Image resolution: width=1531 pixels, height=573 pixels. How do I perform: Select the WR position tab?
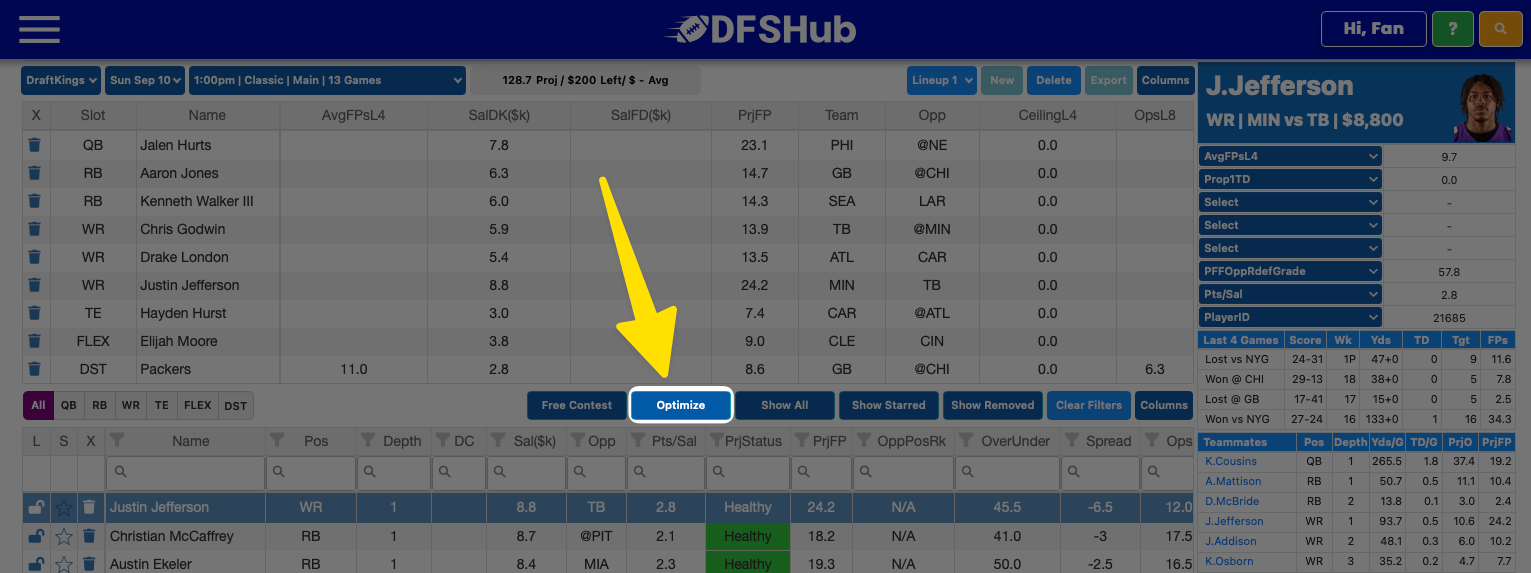point(130,405)
